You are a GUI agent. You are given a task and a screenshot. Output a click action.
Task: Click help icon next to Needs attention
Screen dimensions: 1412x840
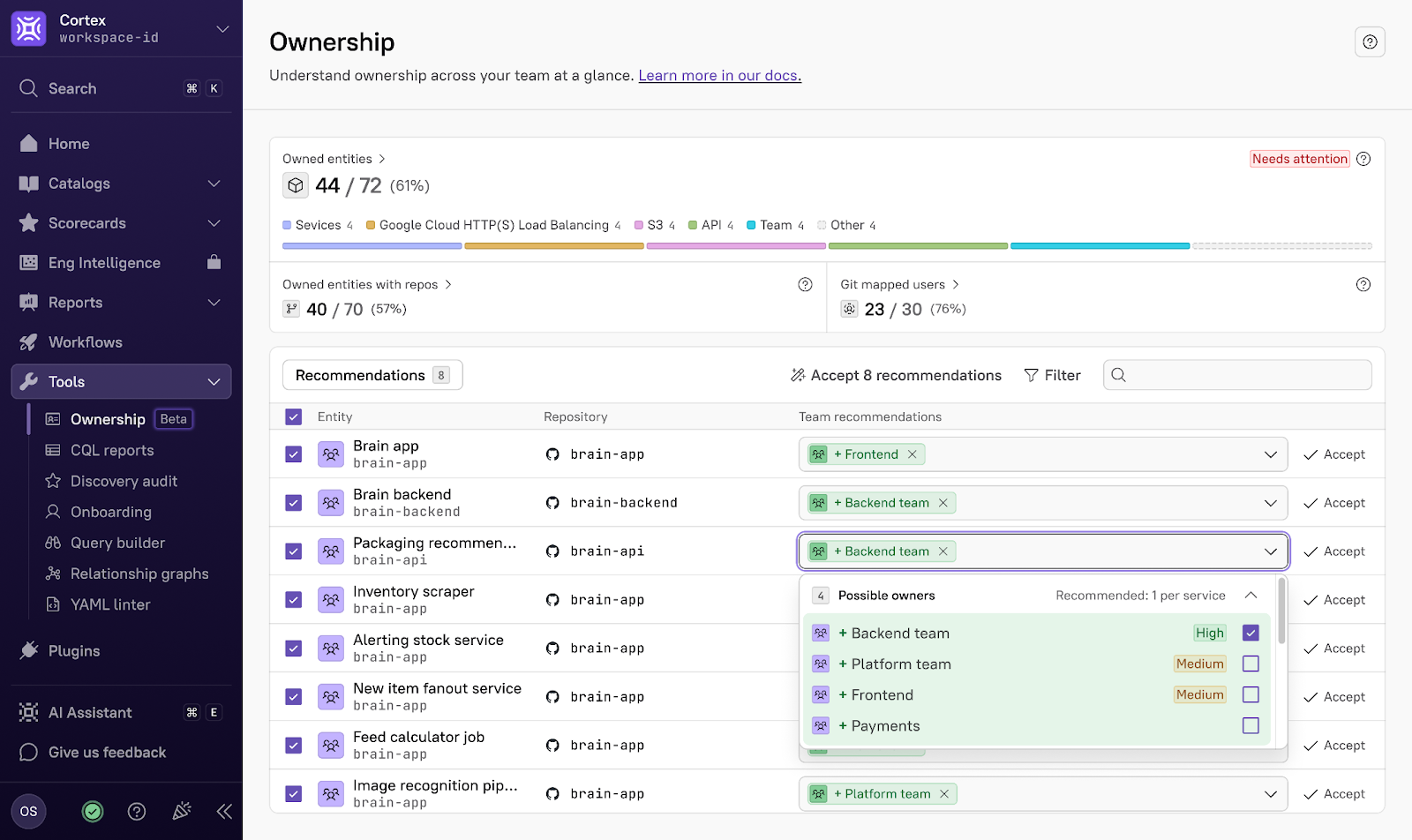click(1363, 159)
